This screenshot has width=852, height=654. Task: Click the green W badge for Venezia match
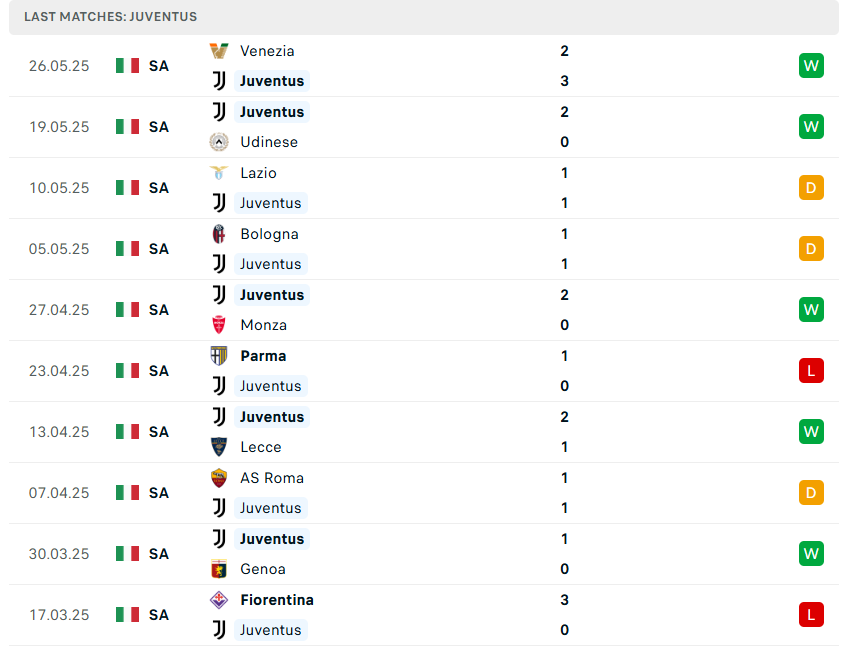[x=811, y=66]
